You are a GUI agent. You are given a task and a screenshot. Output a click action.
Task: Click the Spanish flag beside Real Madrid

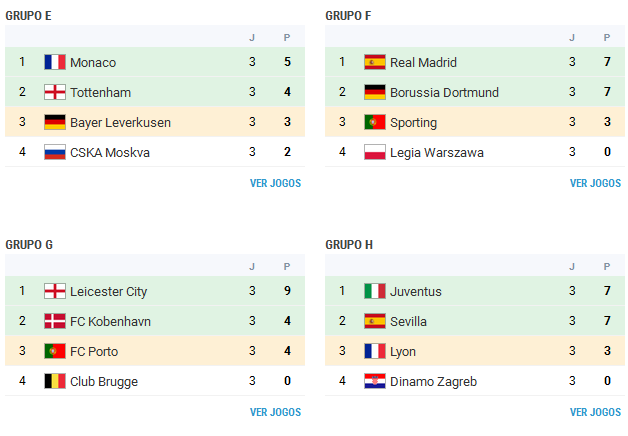(x=374, y=62)
